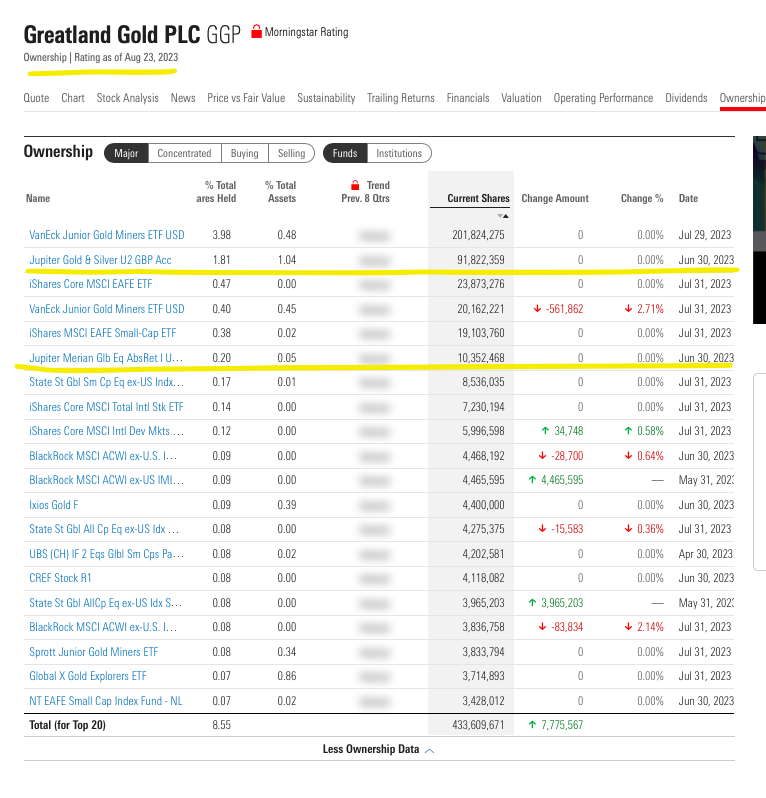Open the Stock Analysis tab
Screen dimensions: 766x798
pyautogui.click(x=127, y=98)
